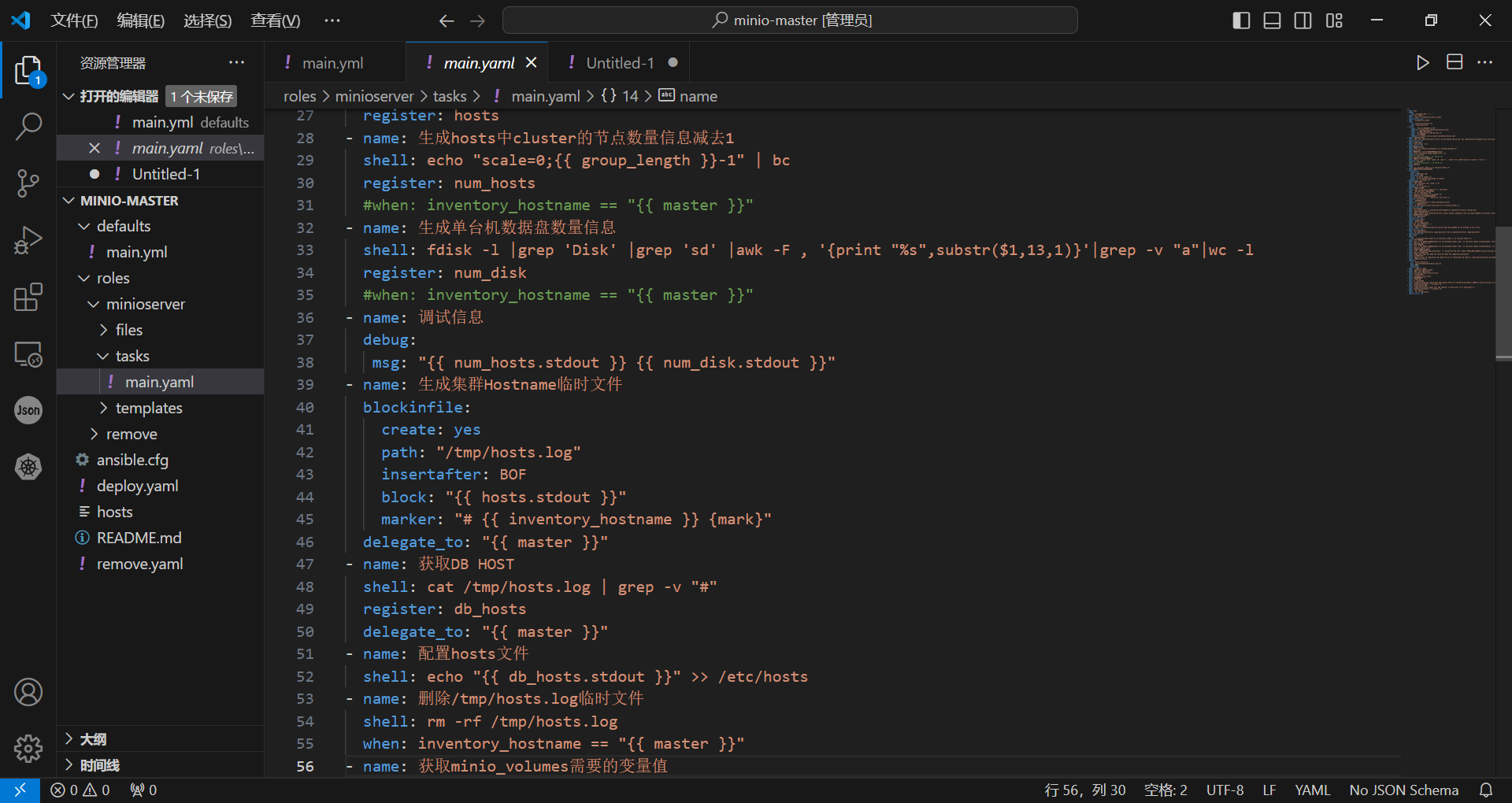Toggle the secondary side bar layout button

pyautogui.click(x=1303, y=20)
